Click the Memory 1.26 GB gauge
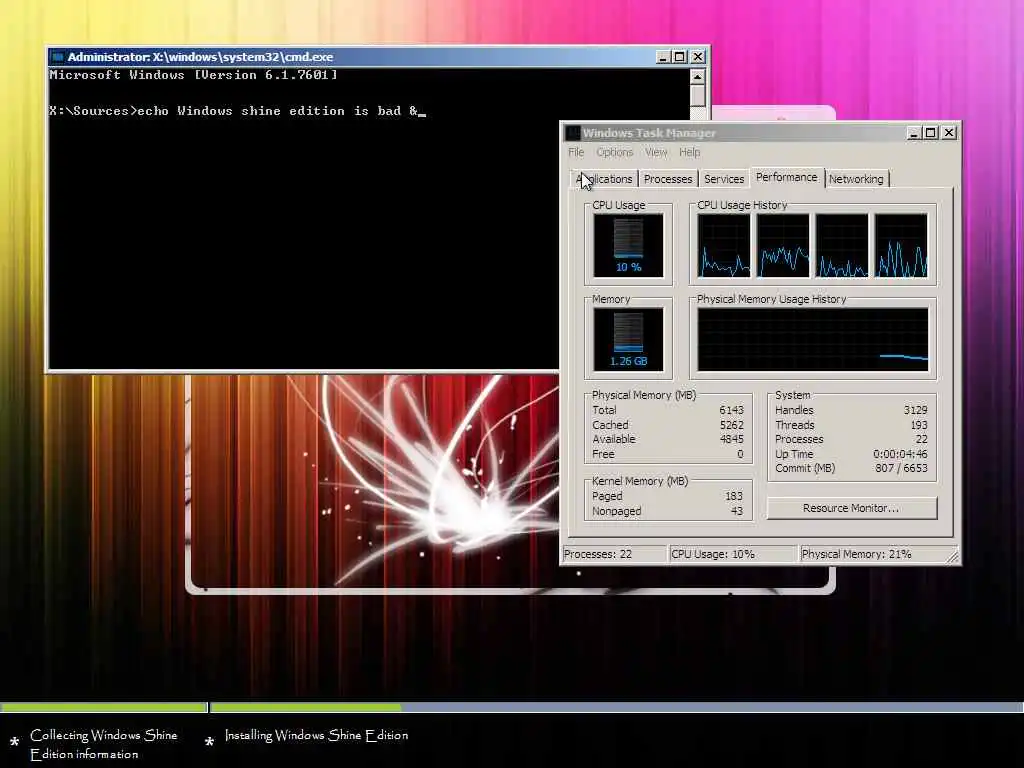Image resolution: width=1024 pixels, height=768 pixels. 628,340
